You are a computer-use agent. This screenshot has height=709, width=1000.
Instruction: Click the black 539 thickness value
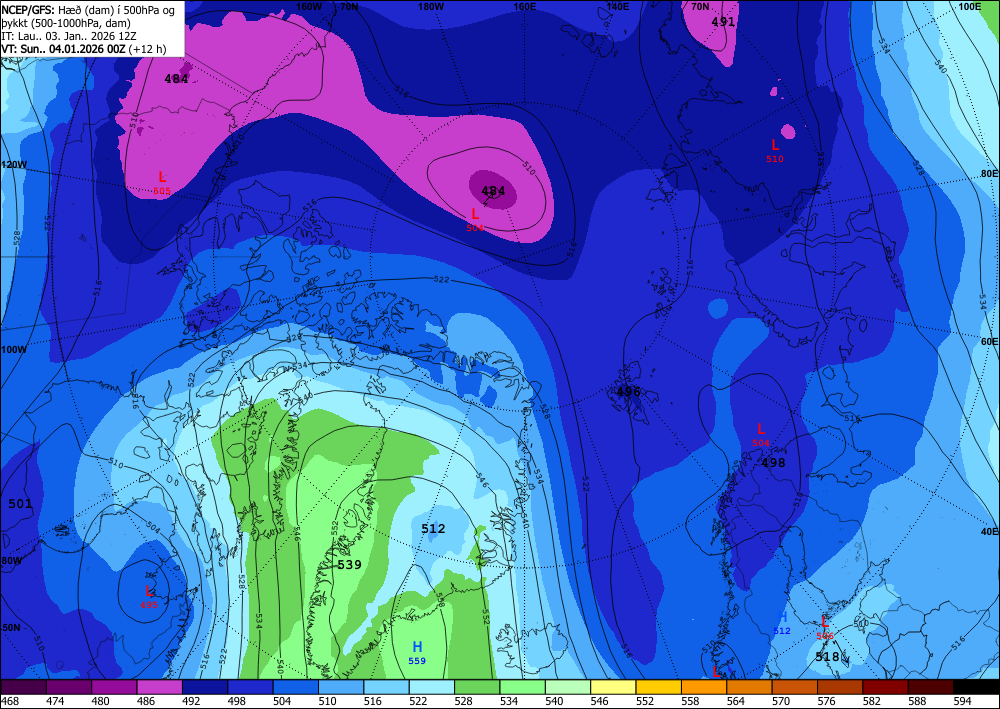349,564
